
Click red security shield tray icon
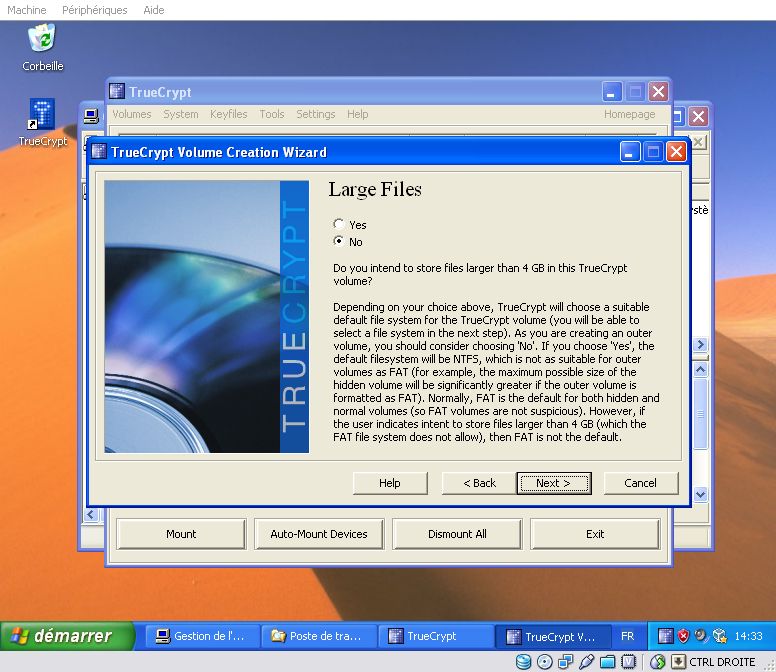point(683,636)
